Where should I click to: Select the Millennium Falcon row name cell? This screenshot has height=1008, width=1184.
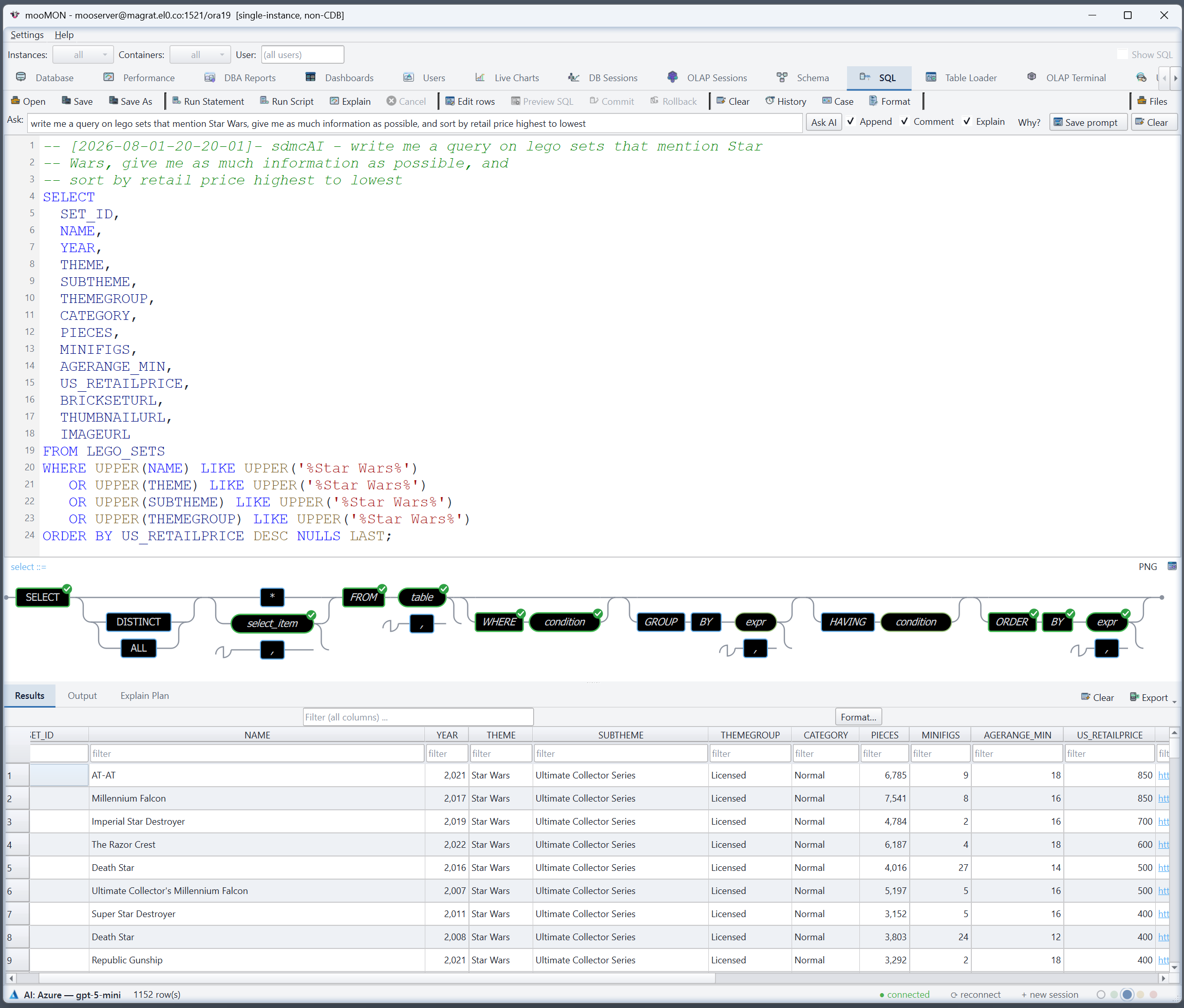[x=256, y=798]
